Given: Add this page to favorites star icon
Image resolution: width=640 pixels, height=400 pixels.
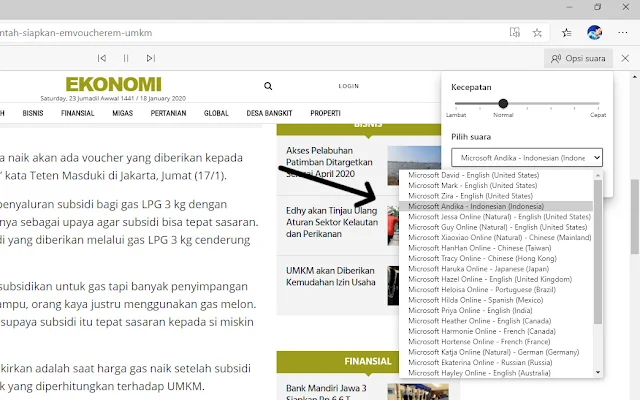Looking at the screenshot, I should click(x=537, y=33).
